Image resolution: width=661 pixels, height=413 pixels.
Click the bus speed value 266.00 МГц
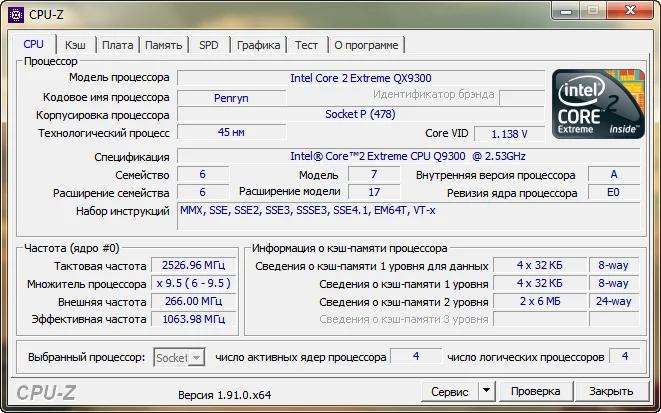[x=193, y=301]
